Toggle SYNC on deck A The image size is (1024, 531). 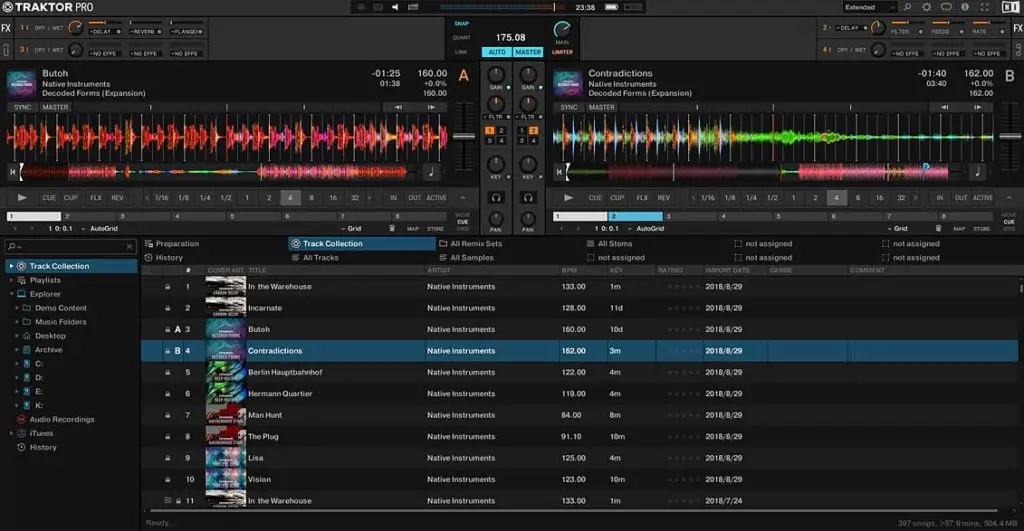[22, 107]
